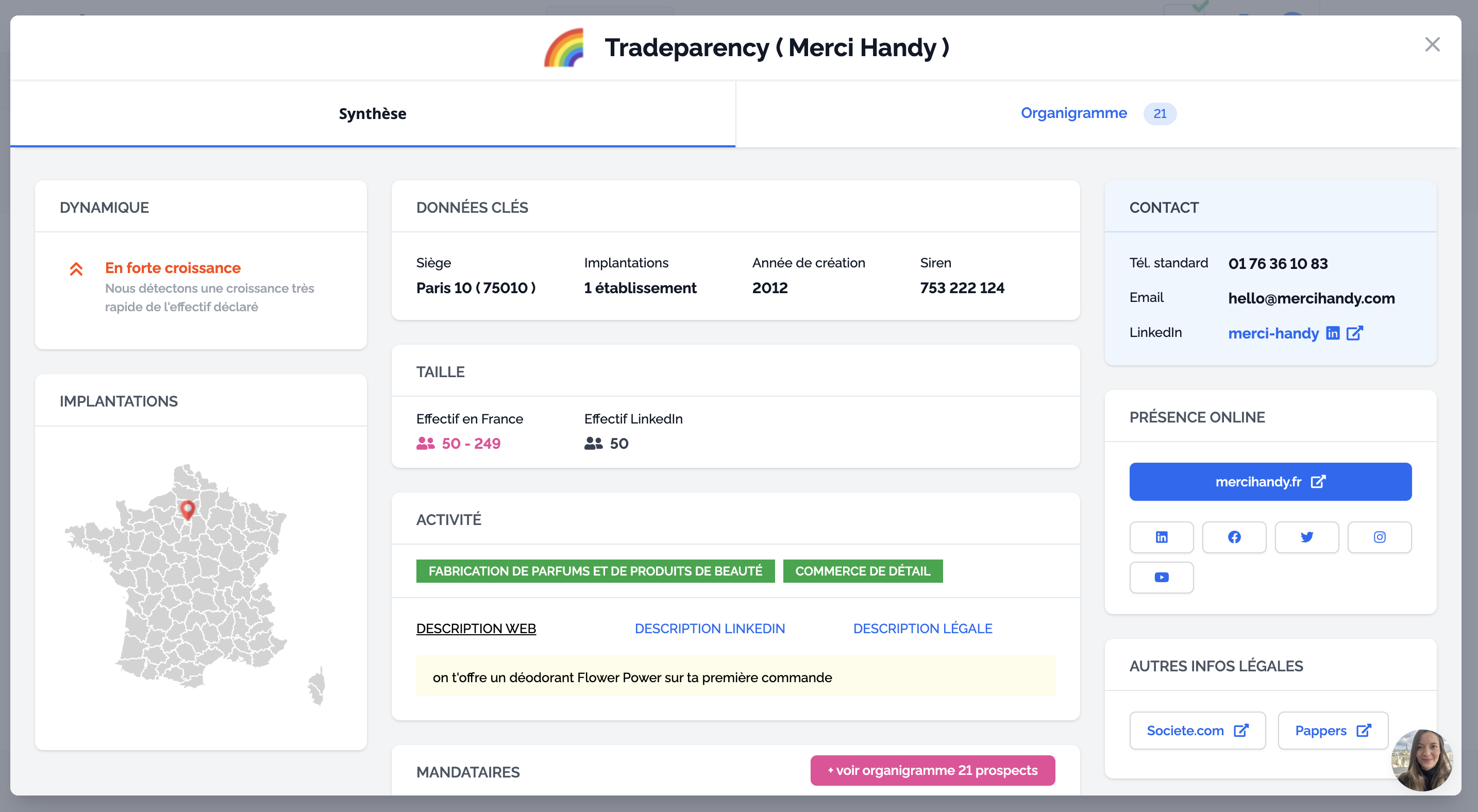
Task: Click the merci-handy LinkedIn link
Action: click(x=1272, y=333)
